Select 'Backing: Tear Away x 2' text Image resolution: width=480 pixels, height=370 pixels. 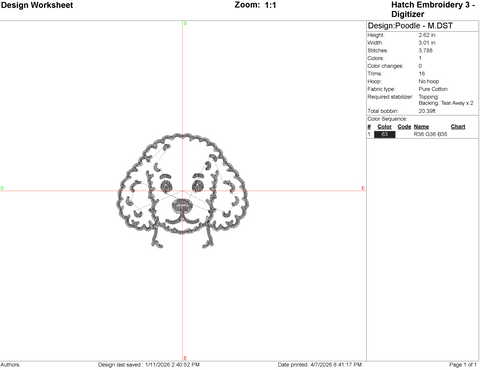tap(446, 103)
